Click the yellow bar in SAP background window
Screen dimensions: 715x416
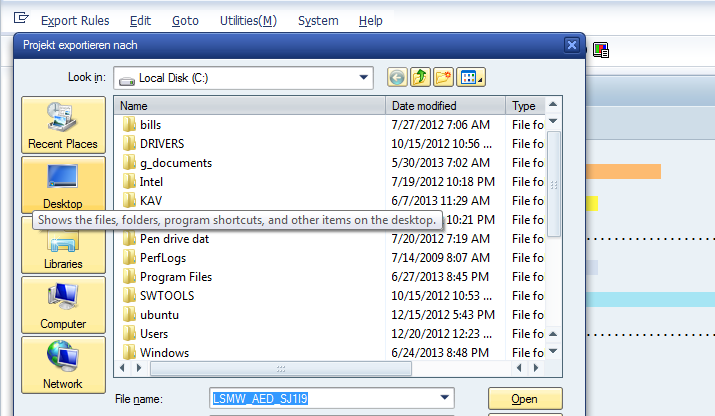(x=592, y=203)
